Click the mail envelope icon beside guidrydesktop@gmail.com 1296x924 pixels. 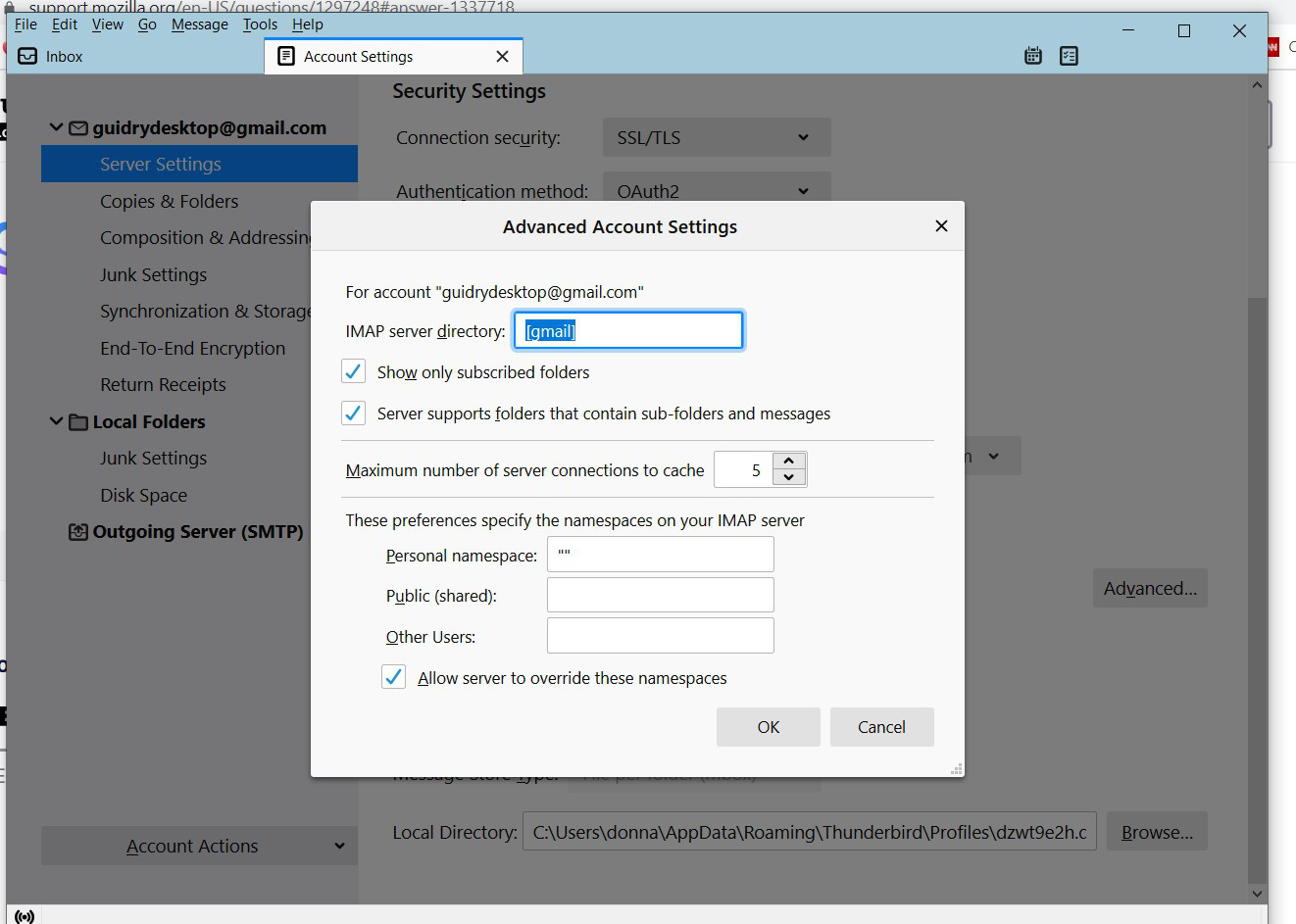click(x=78, y=128)
